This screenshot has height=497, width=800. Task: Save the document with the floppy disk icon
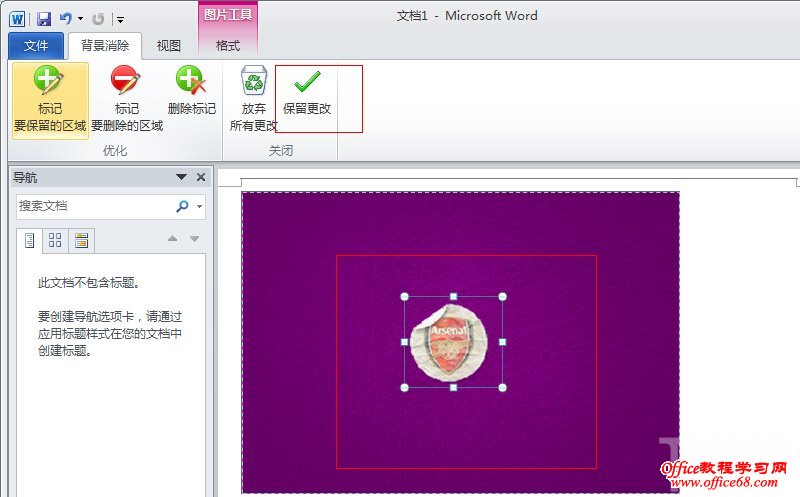(x=44, y=19)
